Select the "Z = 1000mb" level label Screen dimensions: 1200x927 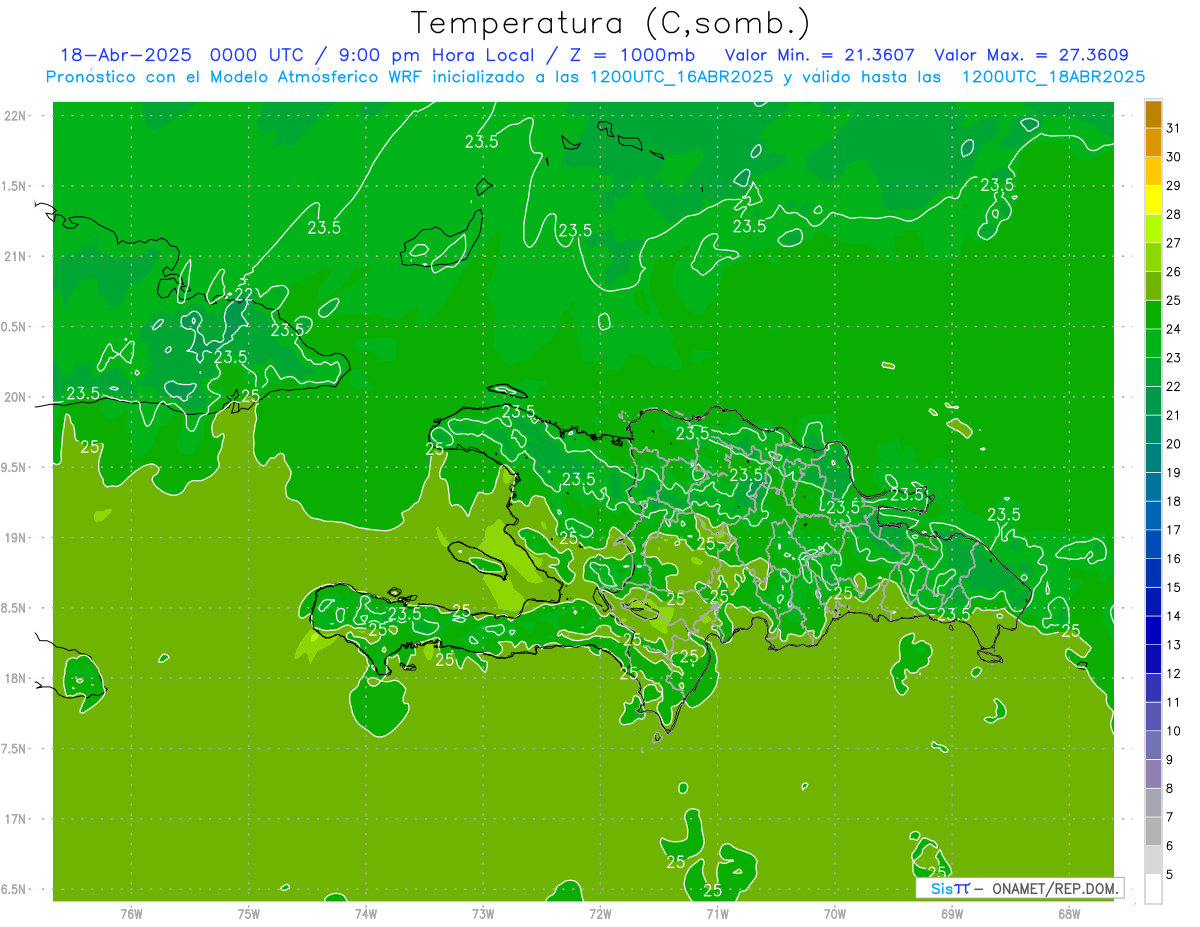pos(635,55)
